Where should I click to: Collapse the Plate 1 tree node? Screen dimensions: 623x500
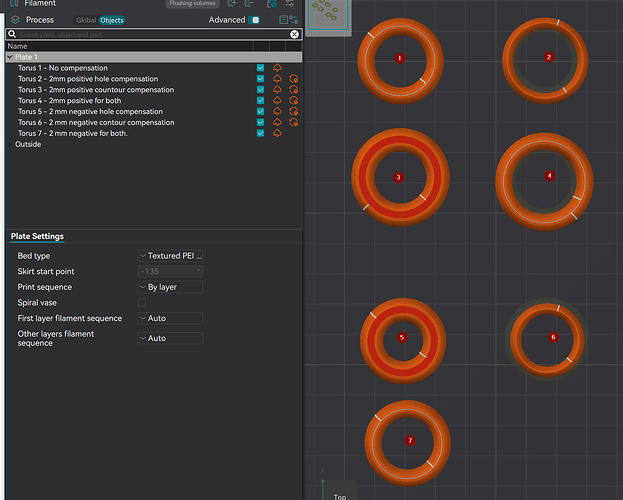point(10,57)
